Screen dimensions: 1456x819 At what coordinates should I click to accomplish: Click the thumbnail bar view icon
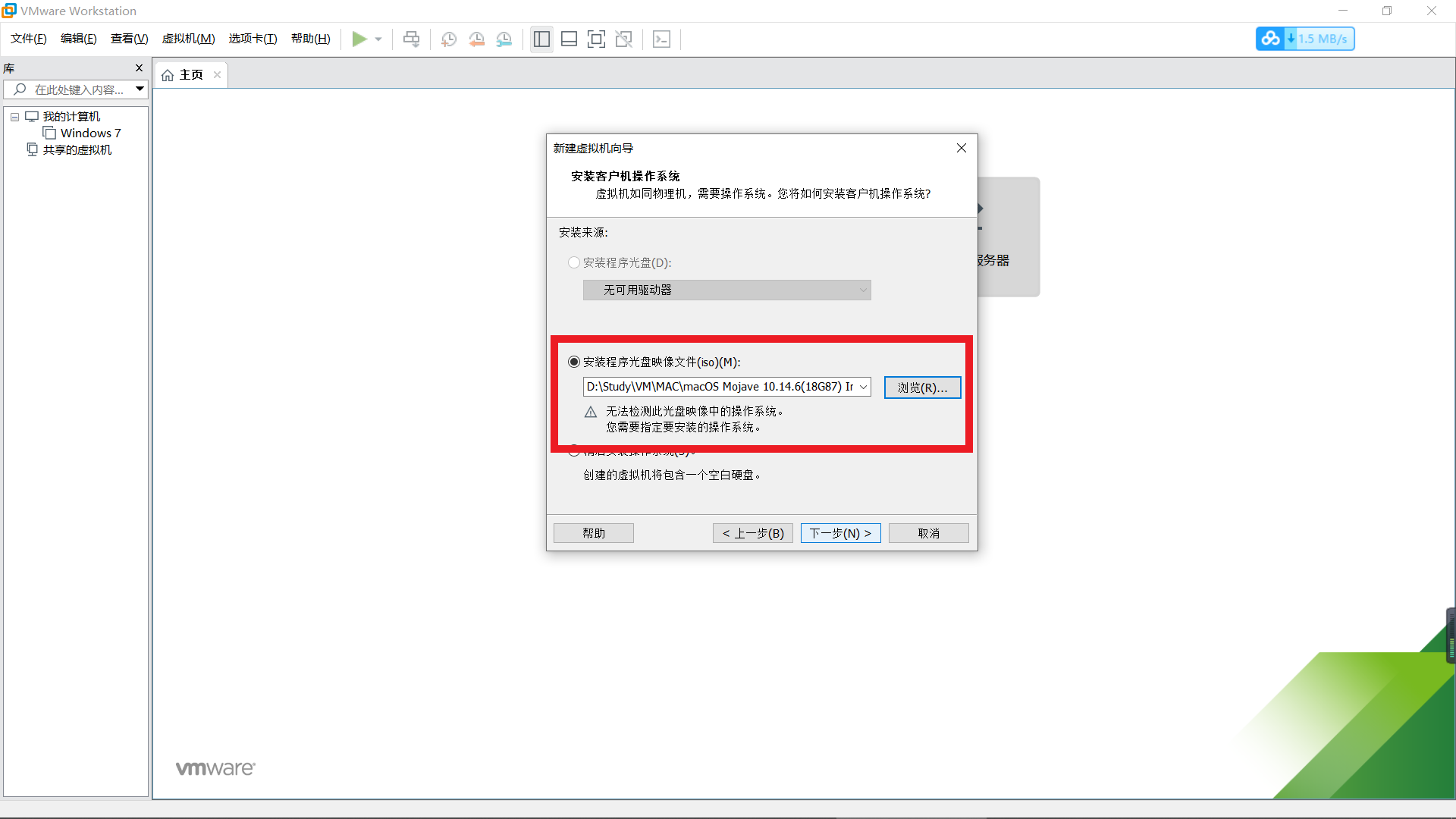point(569,39)
